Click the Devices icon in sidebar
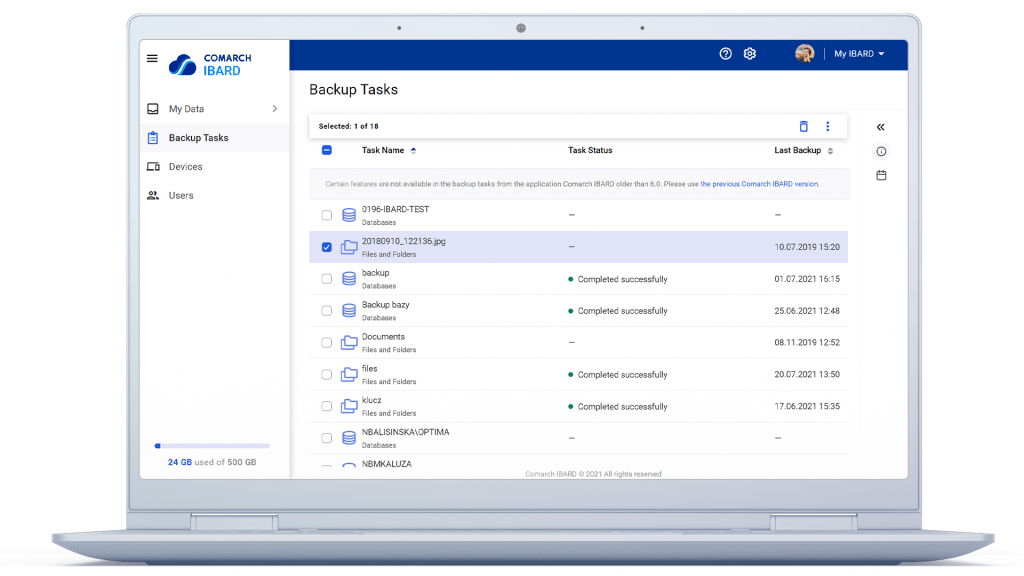The width and height of the screenshot is (1024, 576). [153, 167]
